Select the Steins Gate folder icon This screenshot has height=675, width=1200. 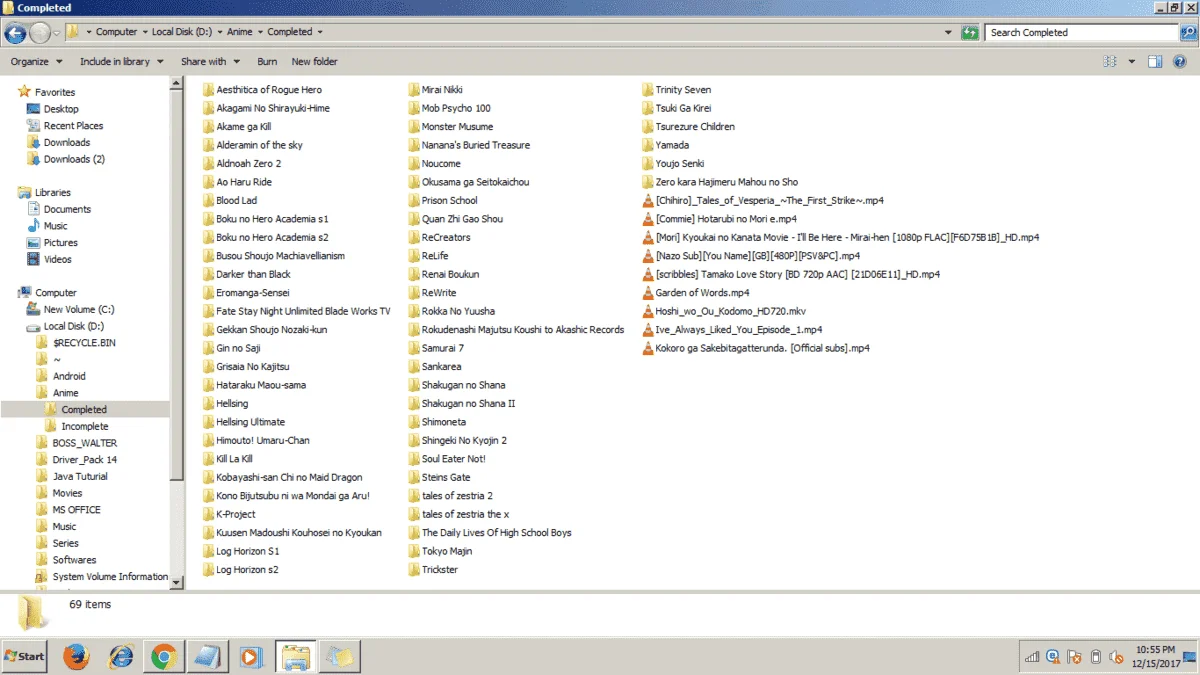[414, 477]
